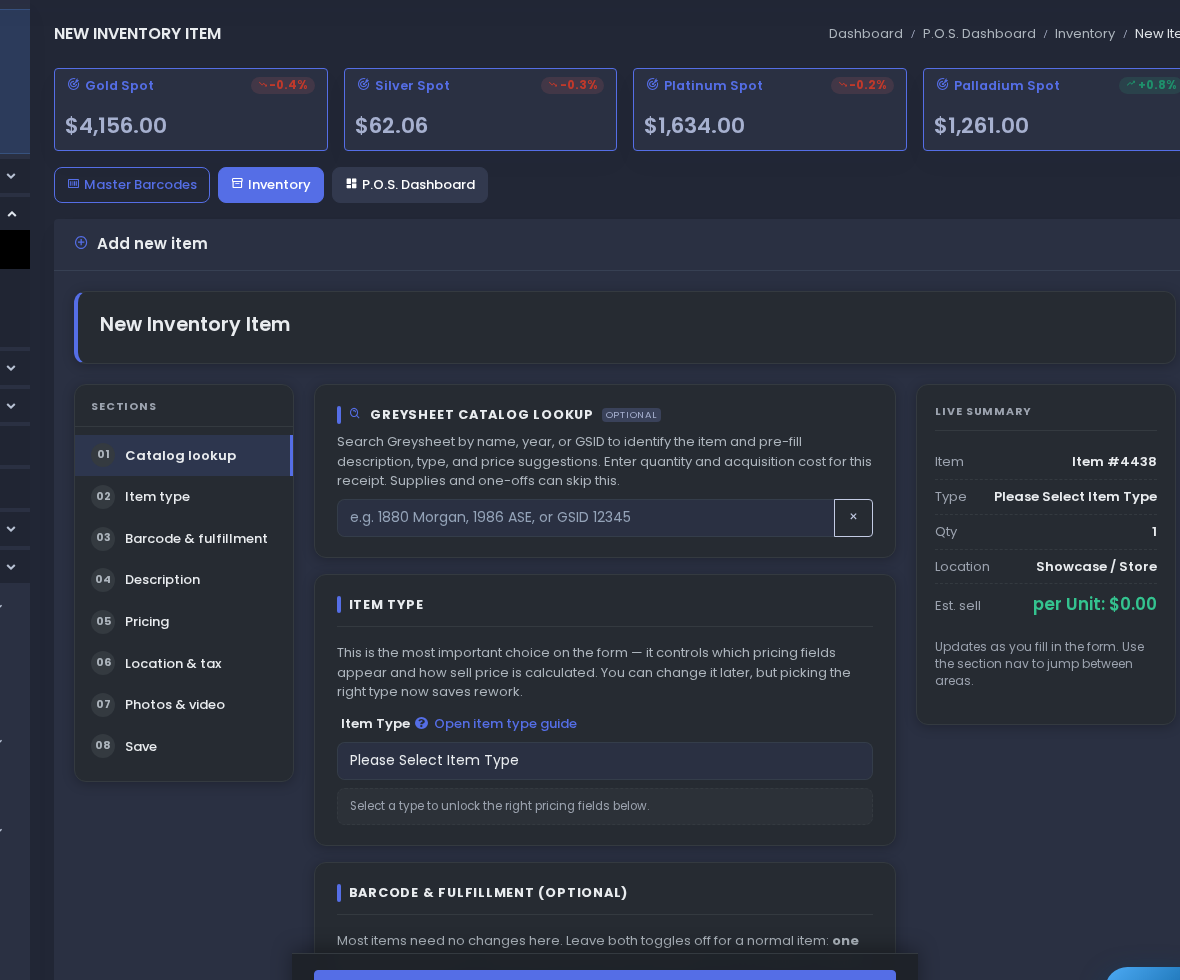Click the Platinum Spot price $1,634.00

click(x=694, y=126)
